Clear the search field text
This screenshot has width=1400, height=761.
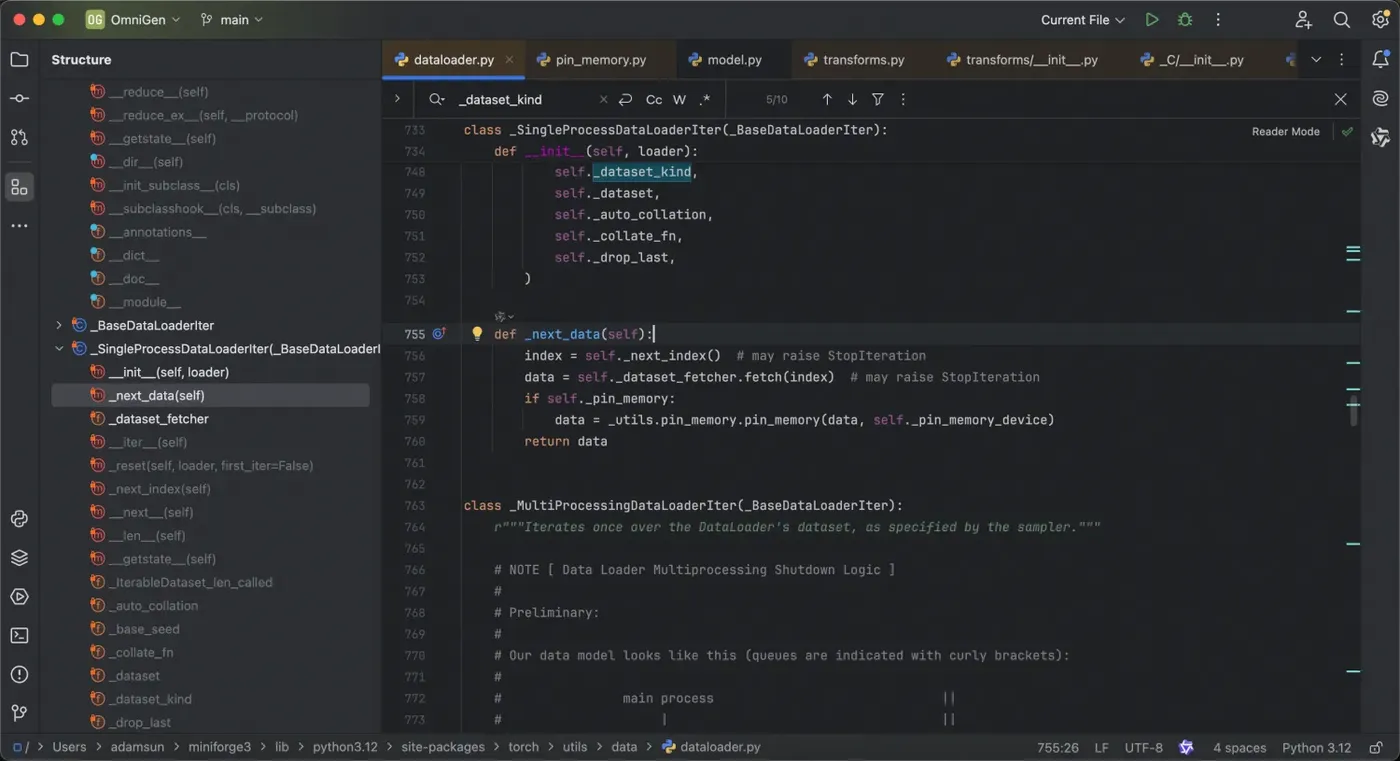[x=603, y=100]
